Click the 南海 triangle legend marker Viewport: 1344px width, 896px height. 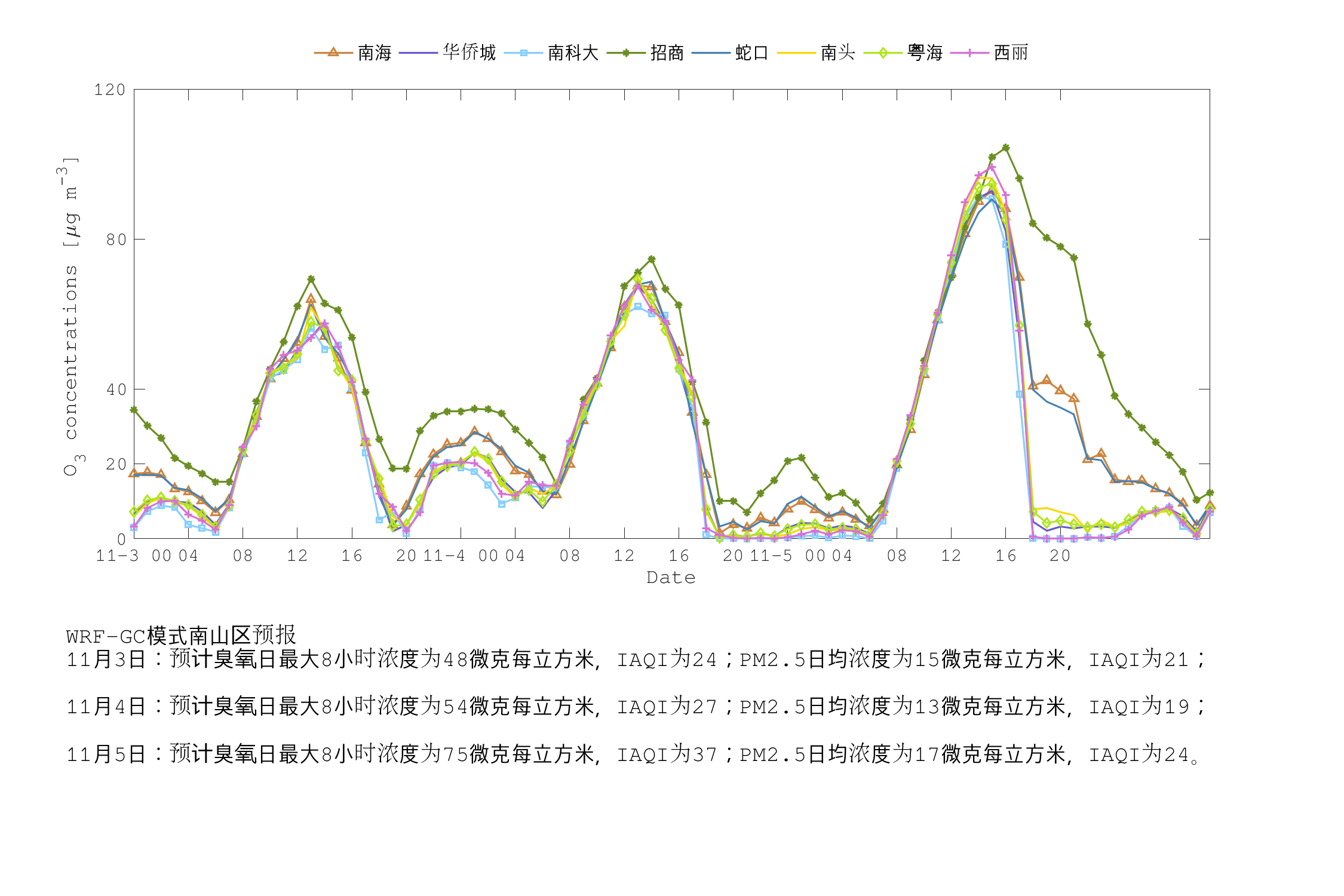pos(333,53)
